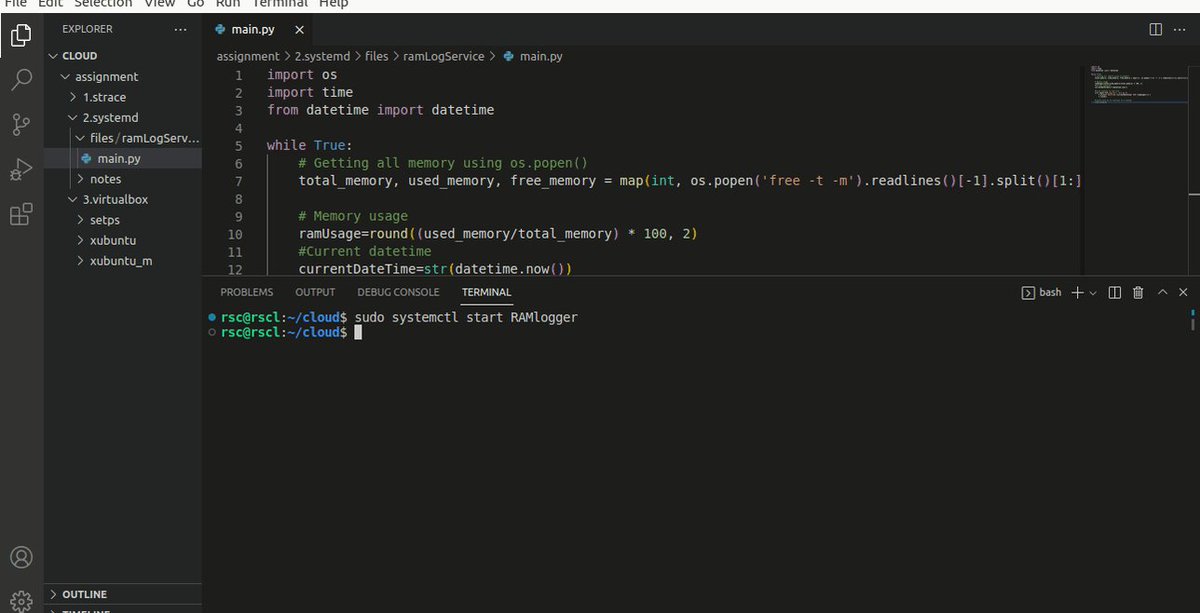Click the 'while True:' code line
Image resolution: width=1200 pixels, height=613 pixels.
coord(309,146)
